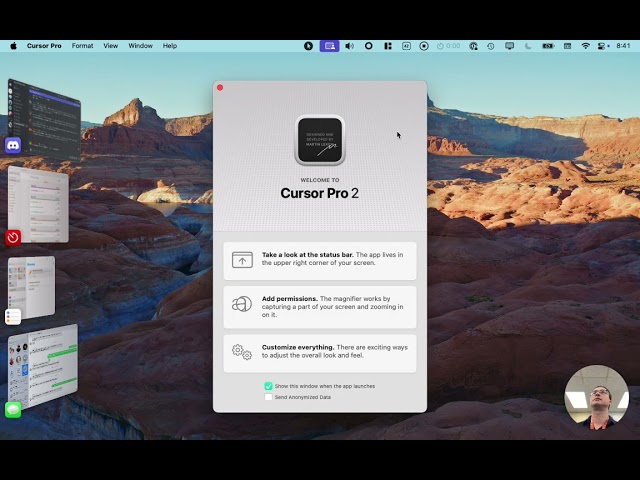Expand the Window menu
Viewport: 640px width, 480px height.
coord(141,46)
